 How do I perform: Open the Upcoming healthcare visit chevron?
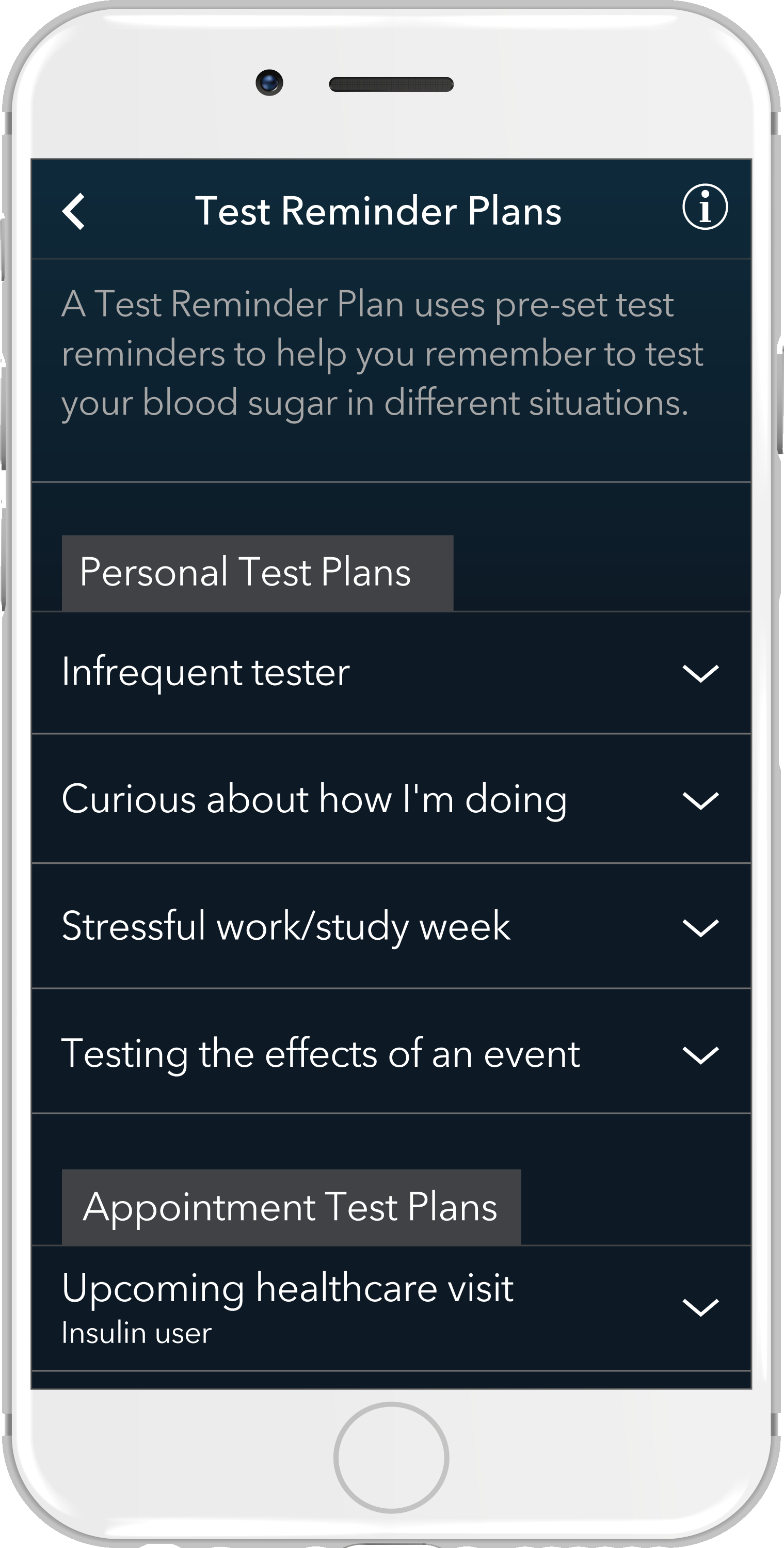[700, 1304]
